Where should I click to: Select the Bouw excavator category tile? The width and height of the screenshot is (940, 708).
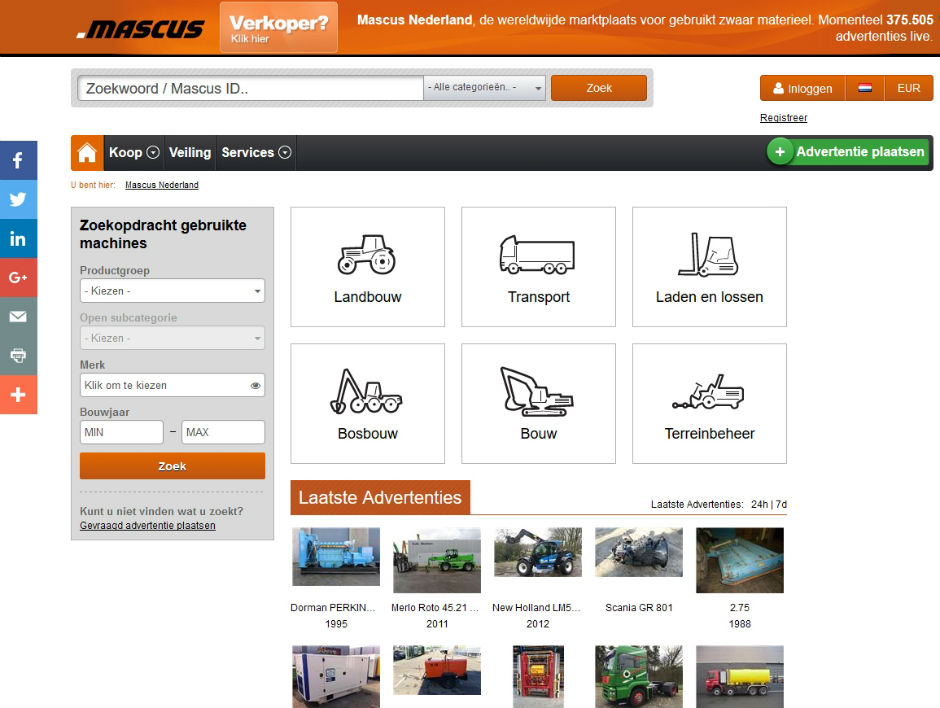point(538,403)
